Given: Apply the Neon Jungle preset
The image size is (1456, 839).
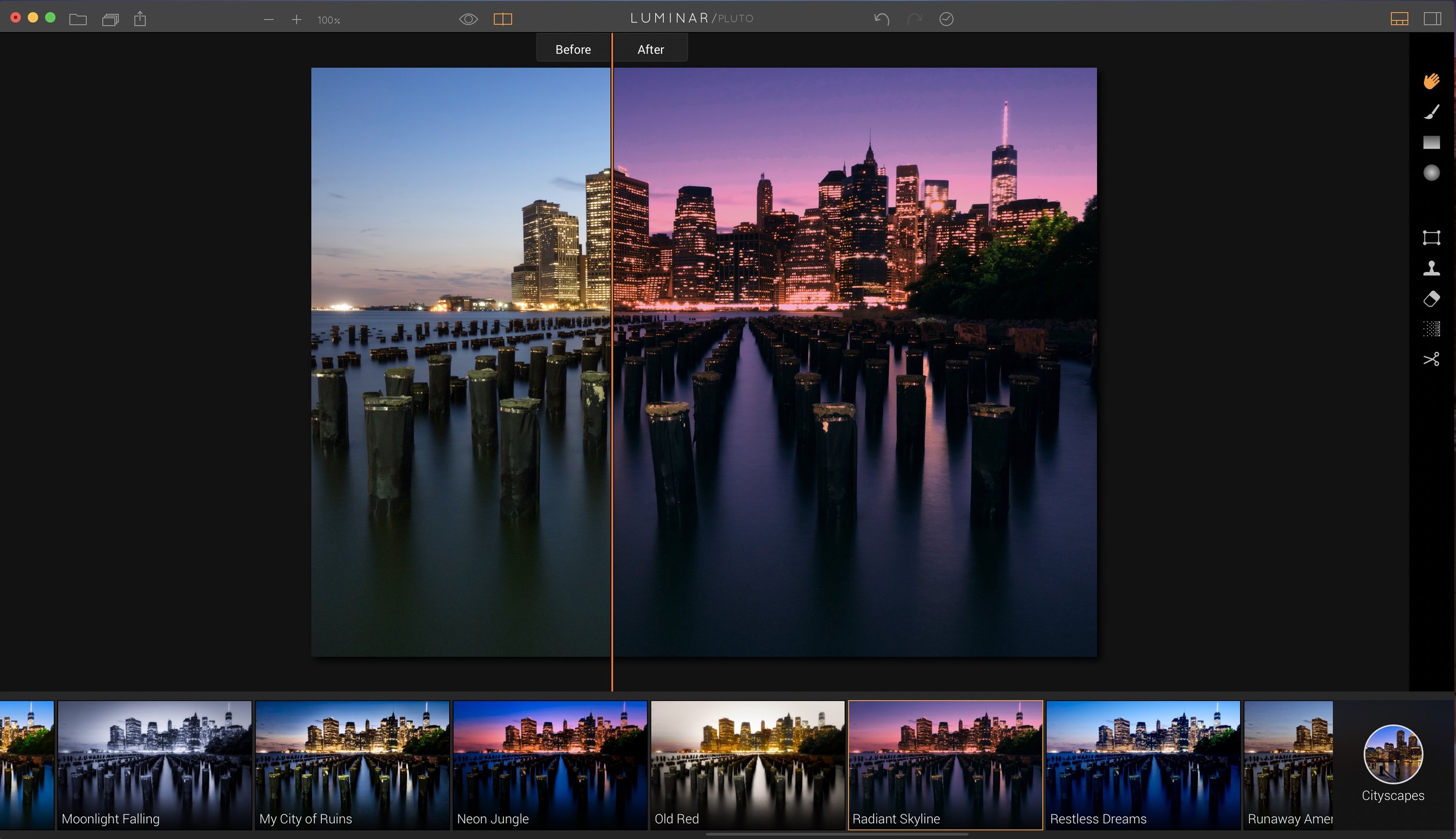Looking at the screenshot, I should (x=550, y=765).
